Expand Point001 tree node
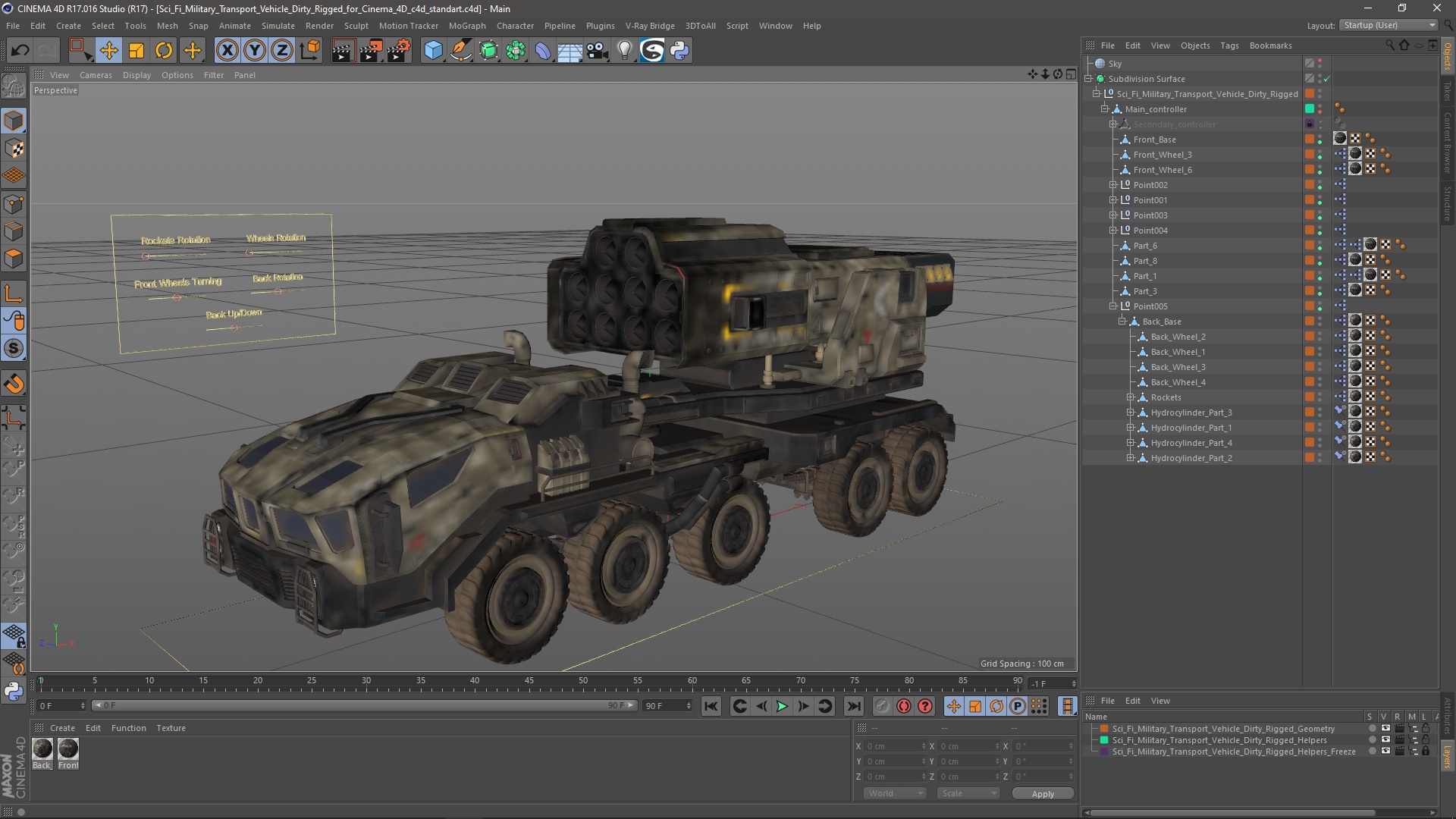The width and height of the screenshot is (1456, 819). pos(1114,200)
